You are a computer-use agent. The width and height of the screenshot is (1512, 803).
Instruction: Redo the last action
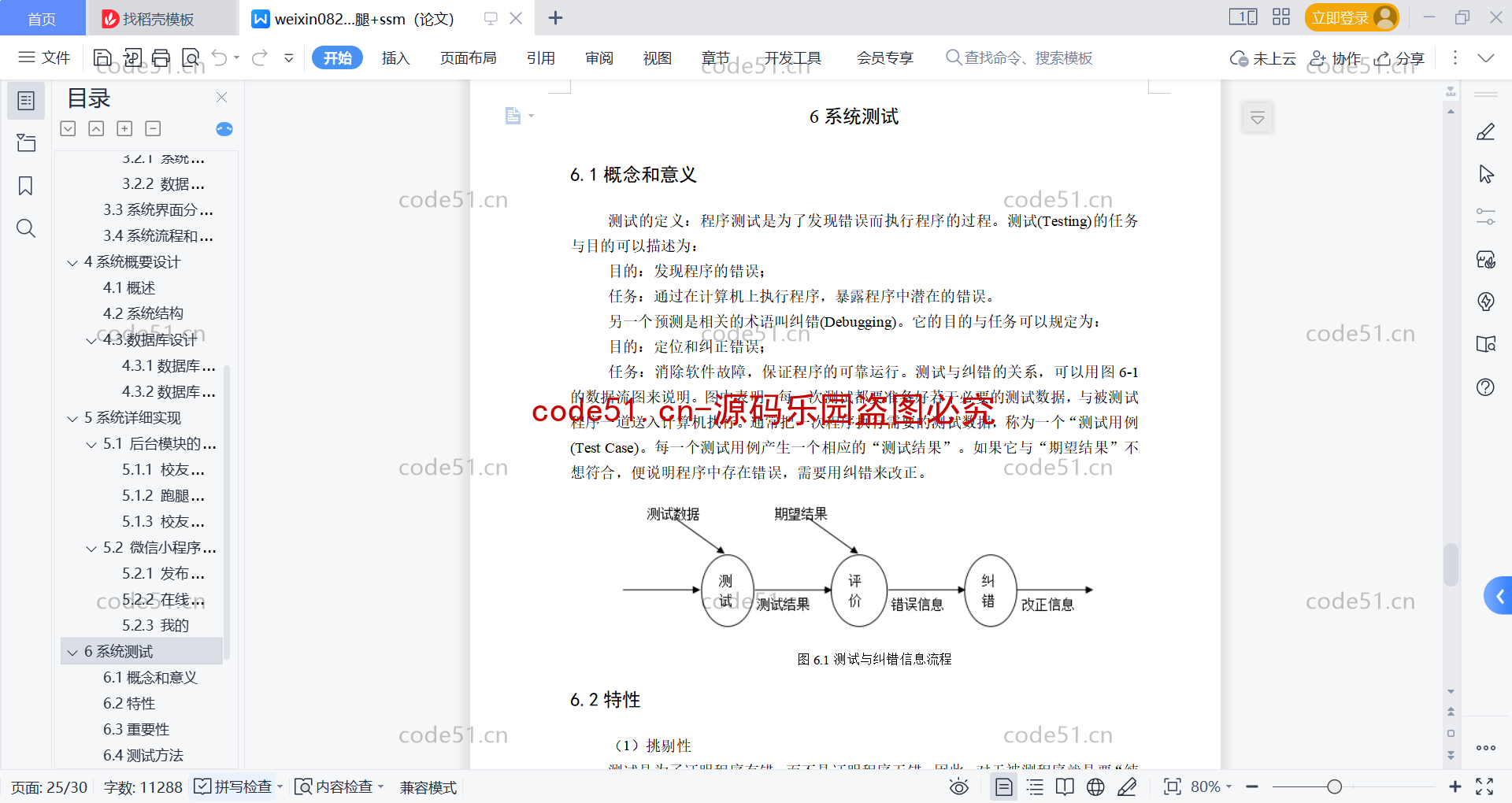click(x=260, y=57)
